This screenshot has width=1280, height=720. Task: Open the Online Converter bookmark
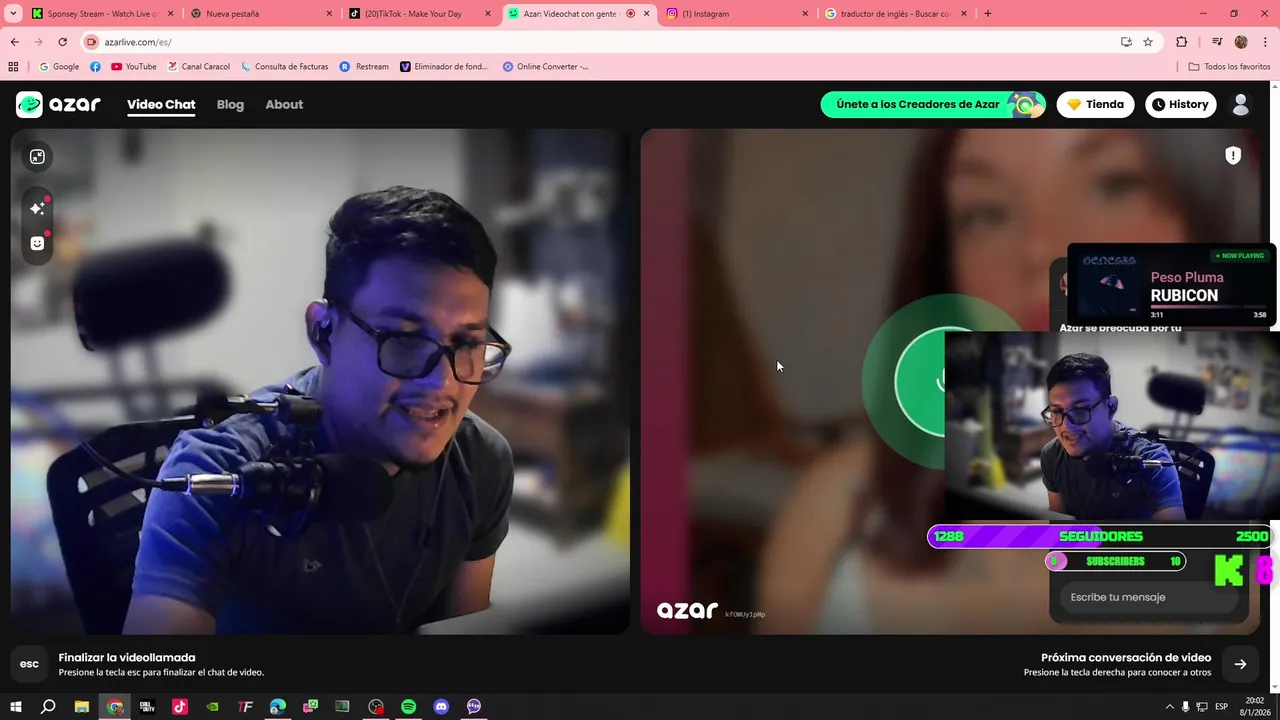[546, 67]
